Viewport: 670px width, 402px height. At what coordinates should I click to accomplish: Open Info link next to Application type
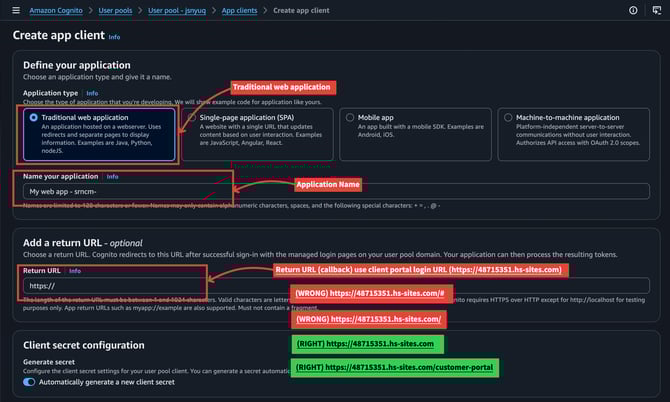(x=92, y=93)
